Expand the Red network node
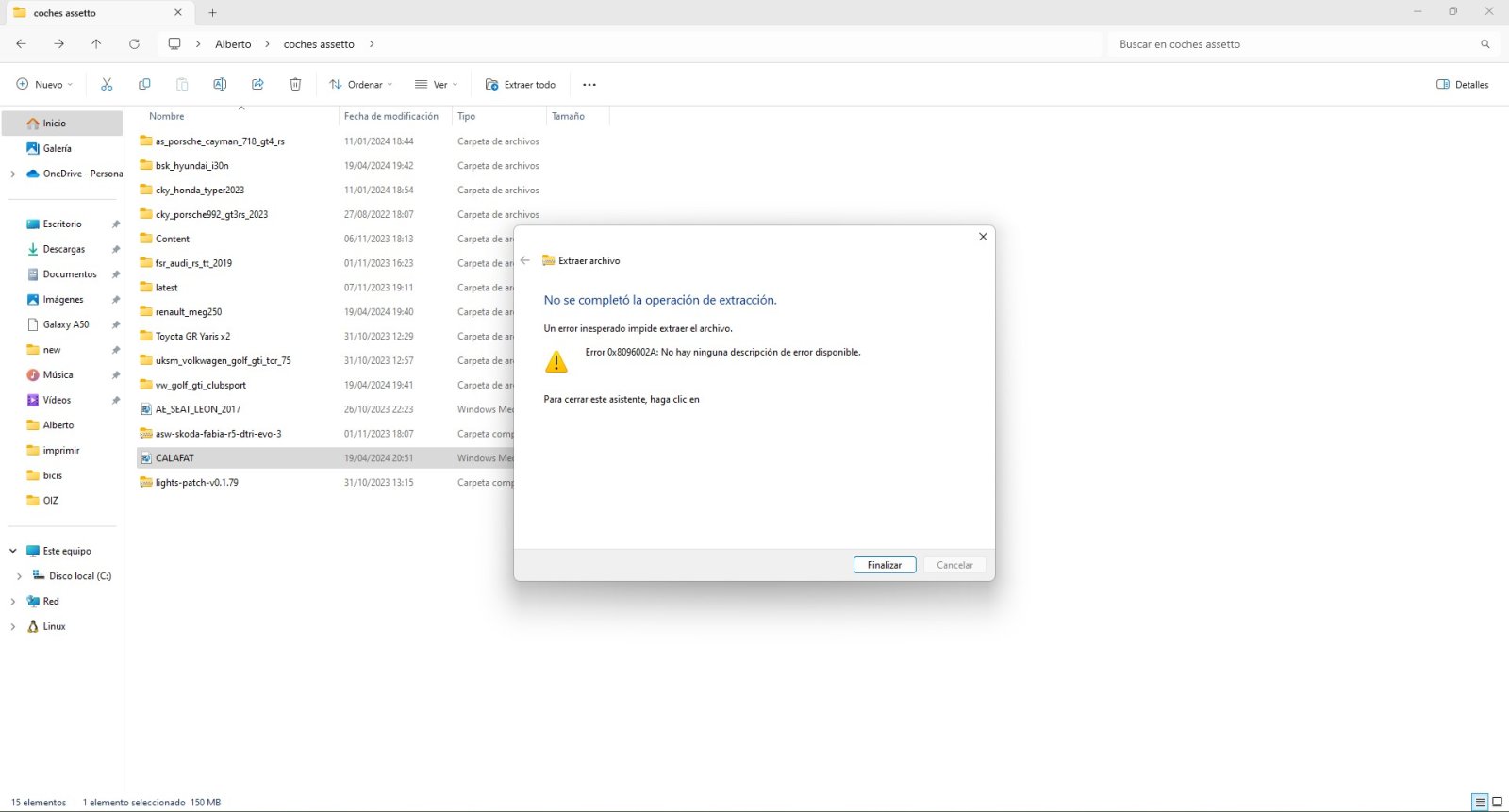 (12, 602)
